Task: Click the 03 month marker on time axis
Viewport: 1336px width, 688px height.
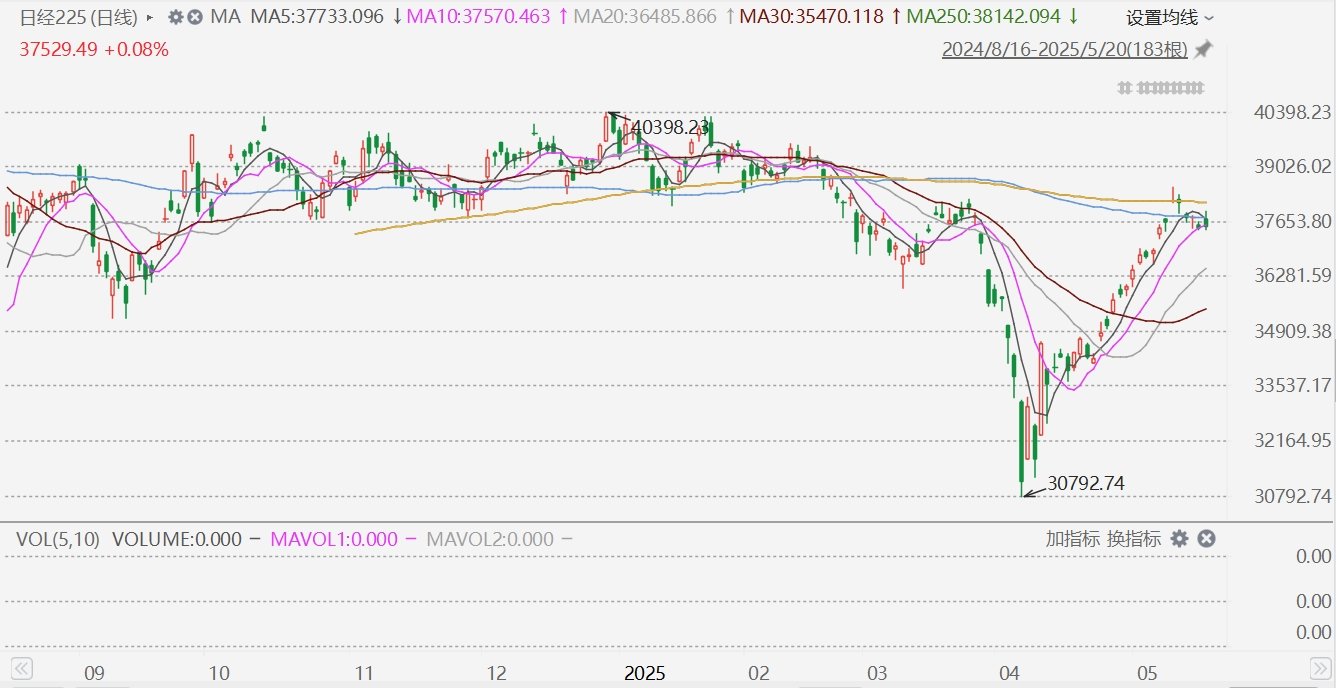Action: click(878, 672)
